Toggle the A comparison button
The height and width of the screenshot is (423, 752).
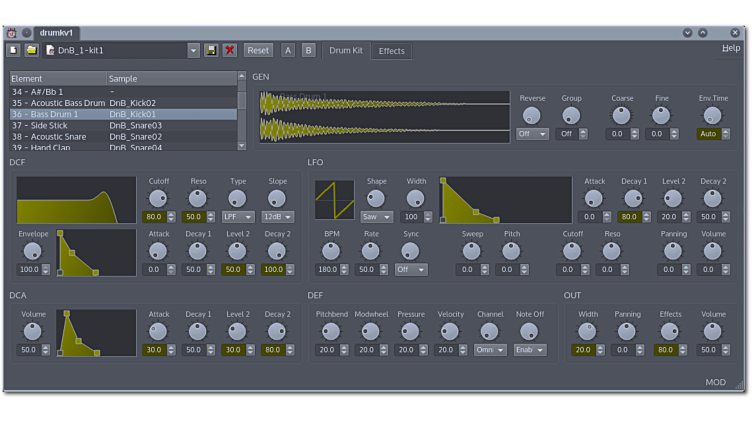[x=288, y=50]
